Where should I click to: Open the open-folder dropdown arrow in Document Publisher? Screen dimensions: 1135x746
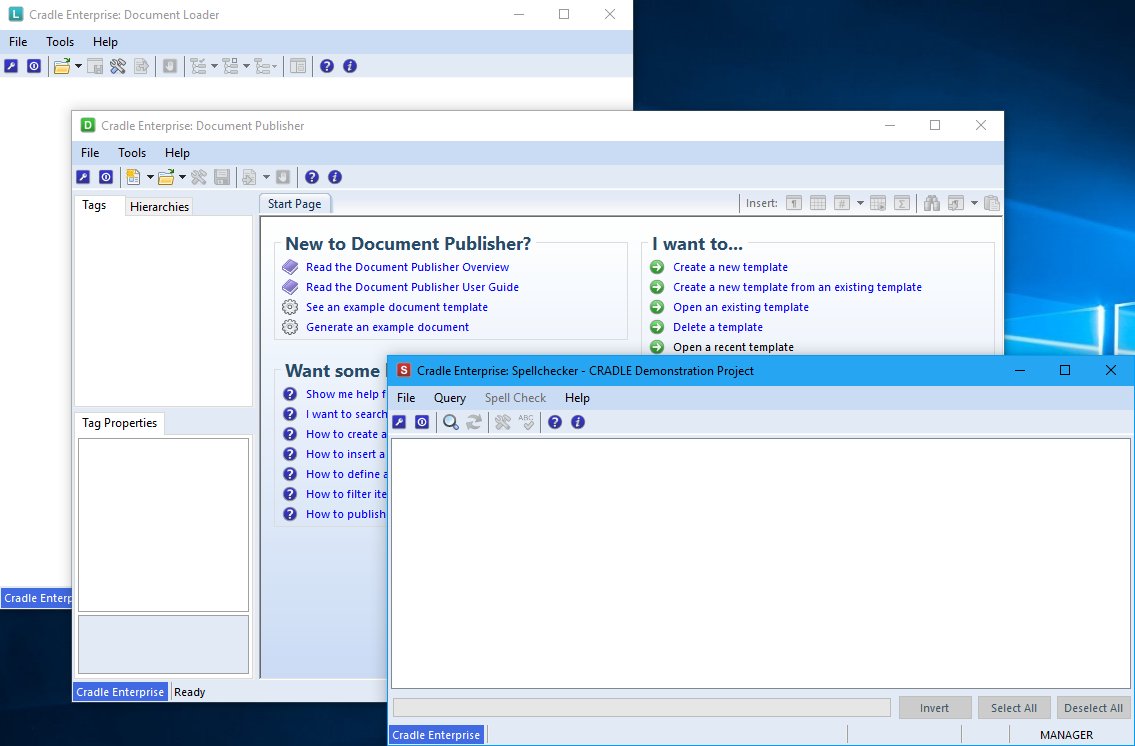pos(182,177)
